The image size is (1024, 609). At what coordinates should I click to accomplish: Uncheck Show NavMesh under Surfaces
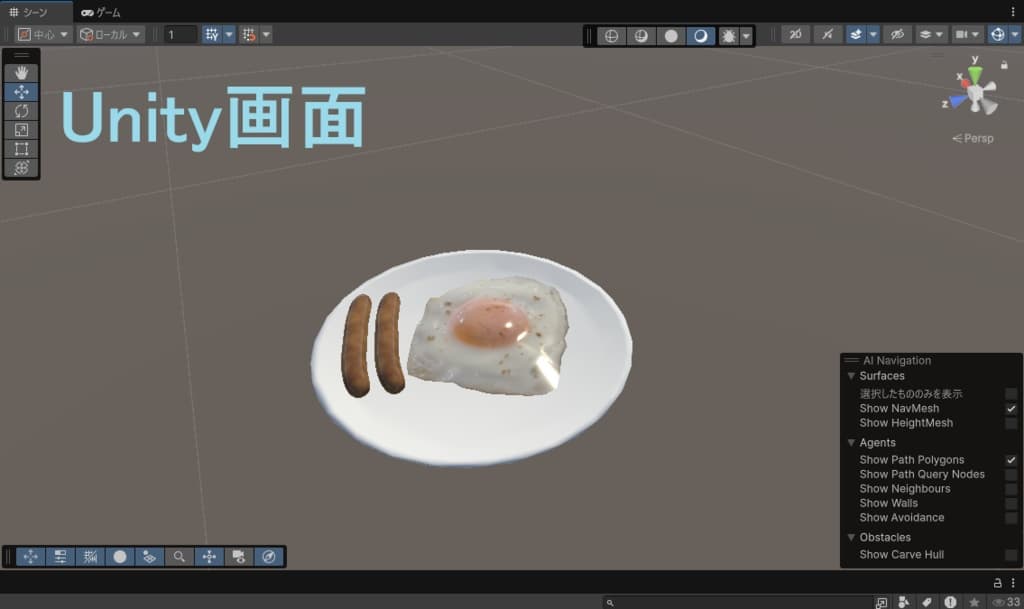1012,408
